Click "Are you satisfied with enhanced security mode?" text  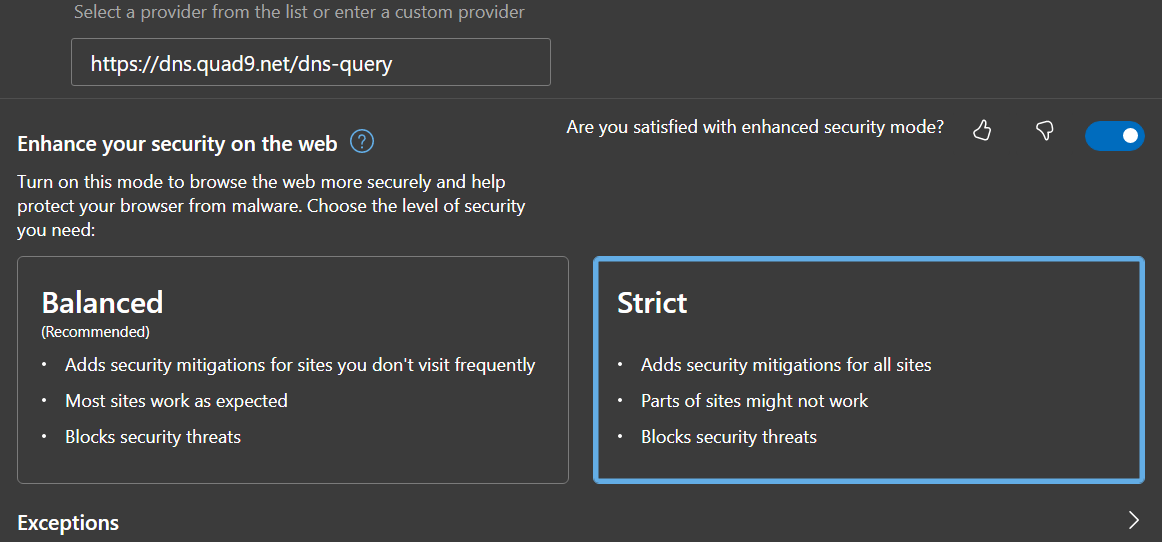[755, 127]
